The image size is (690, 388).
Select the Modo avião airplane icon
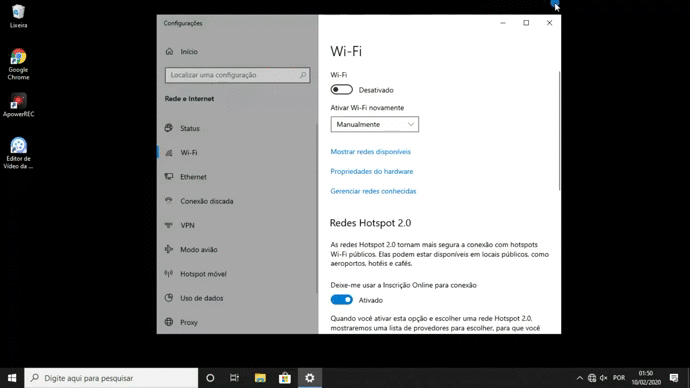169,249
